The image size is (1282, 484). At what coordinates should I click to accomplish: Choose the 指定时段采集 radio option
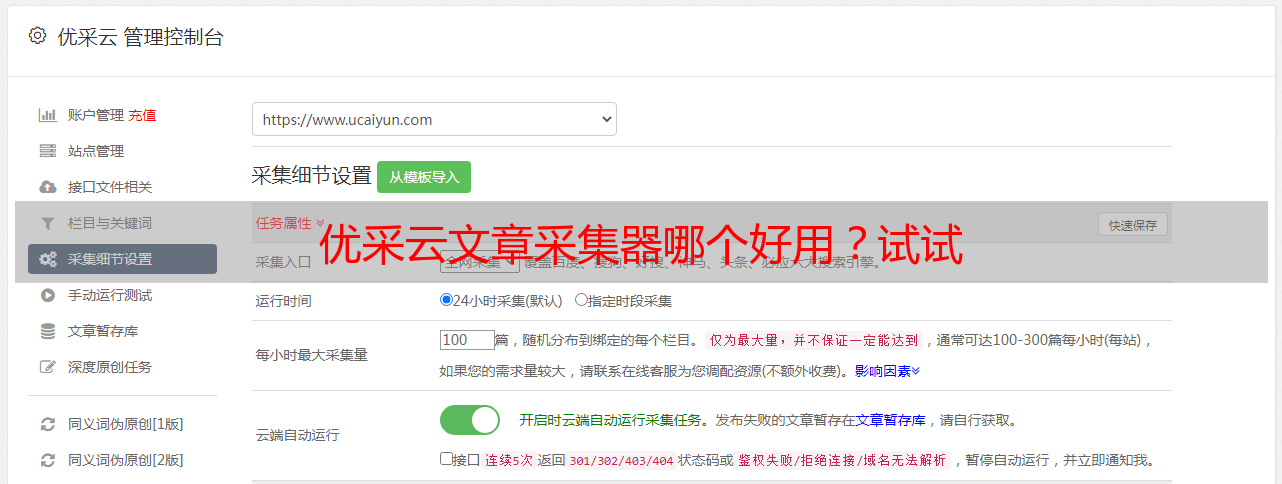(x=581, y=300)
